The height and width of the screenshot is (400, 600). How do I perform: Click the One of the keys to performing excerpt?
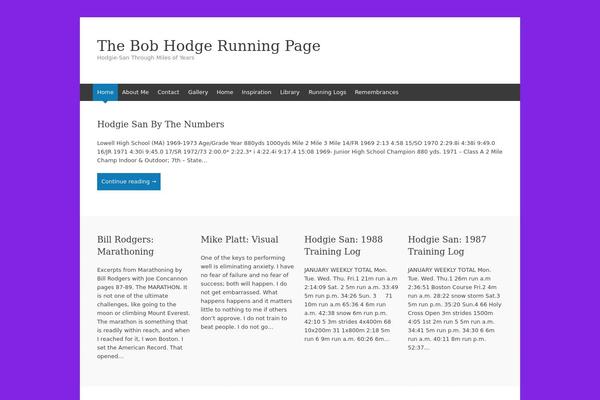247,292
